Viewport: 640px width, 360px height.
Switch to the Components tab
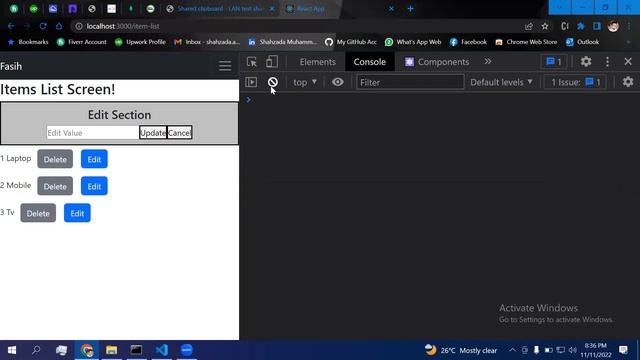(437, 62)
